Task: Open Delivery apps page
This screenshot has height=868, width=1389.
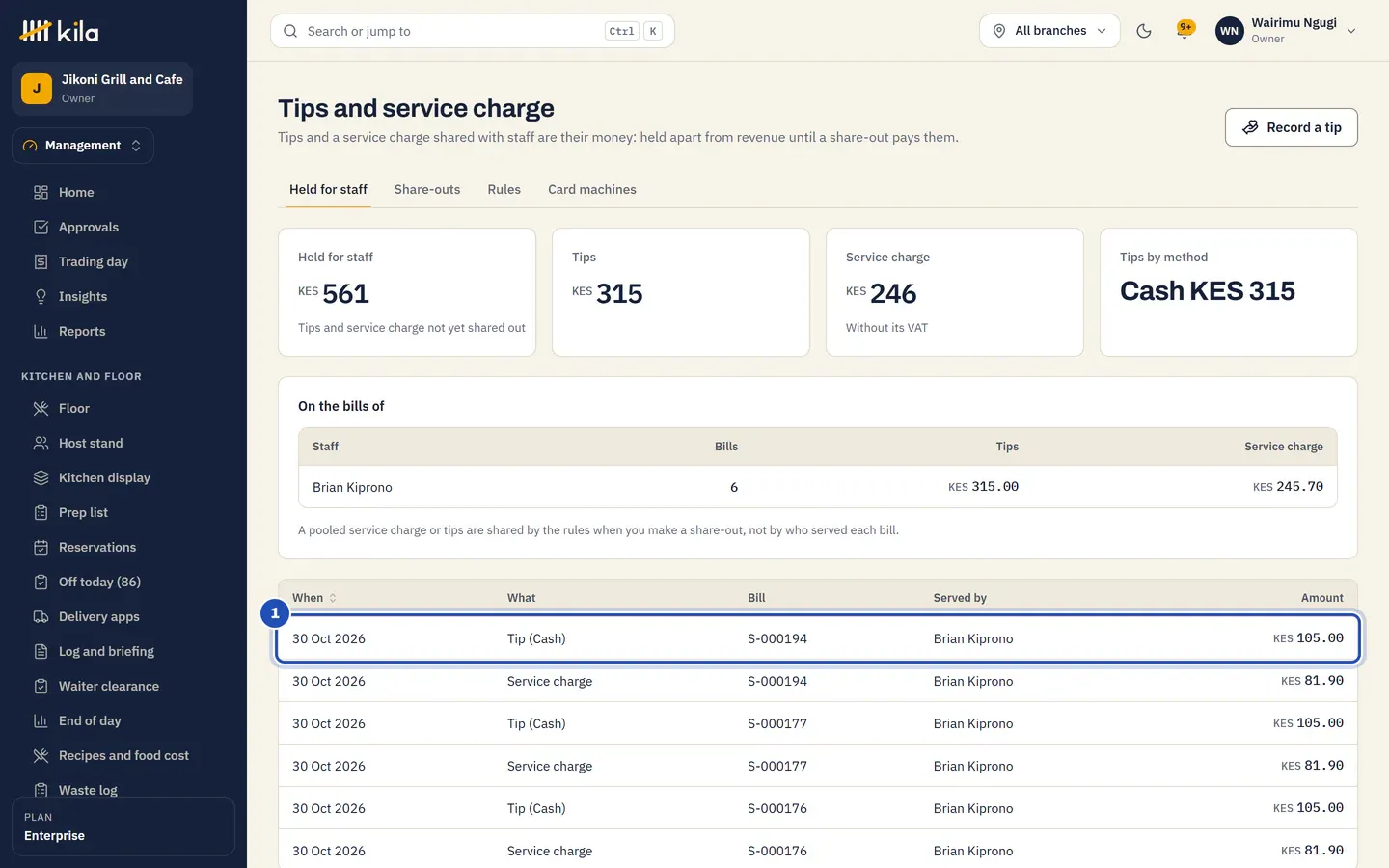Action: [x=98, y=616]
